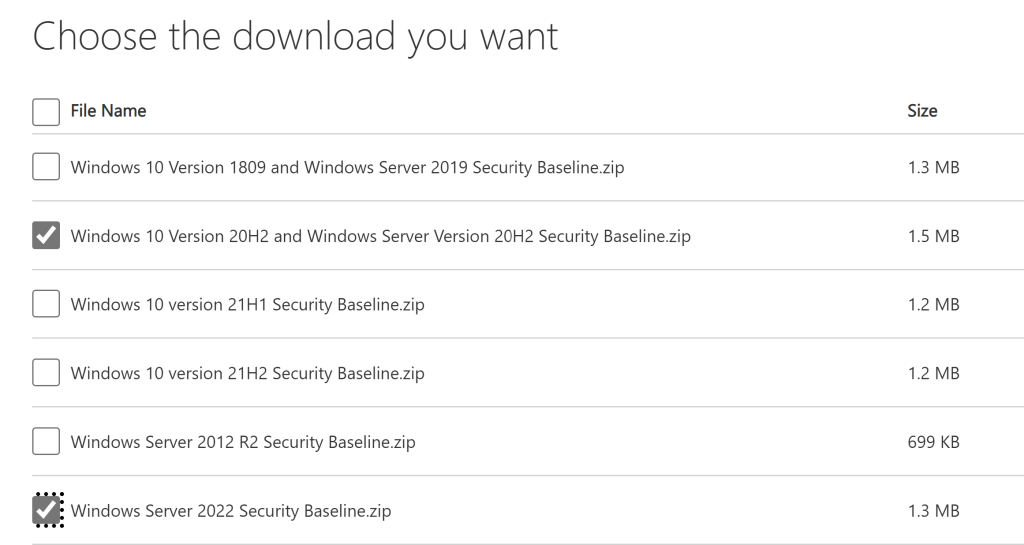Select the Windows 10 version 21H1 checkbox
This screenshot has width=1024, height=545.
[x=46, y=305]
